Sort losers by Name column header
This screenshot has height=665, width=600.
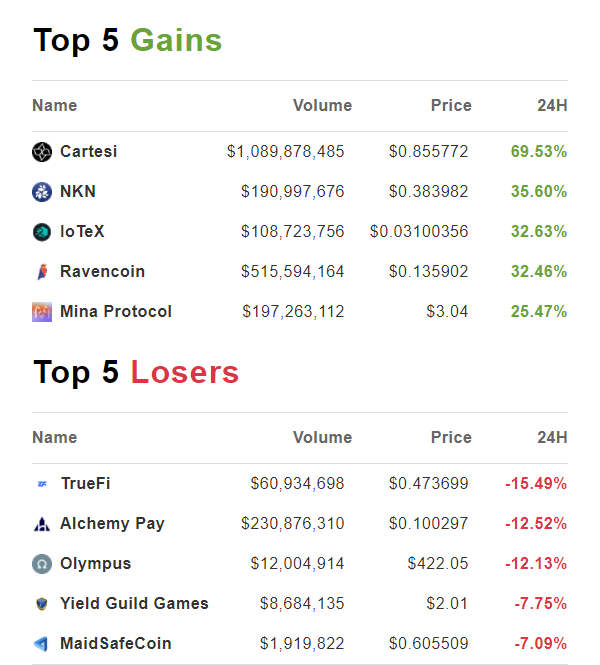54,438
